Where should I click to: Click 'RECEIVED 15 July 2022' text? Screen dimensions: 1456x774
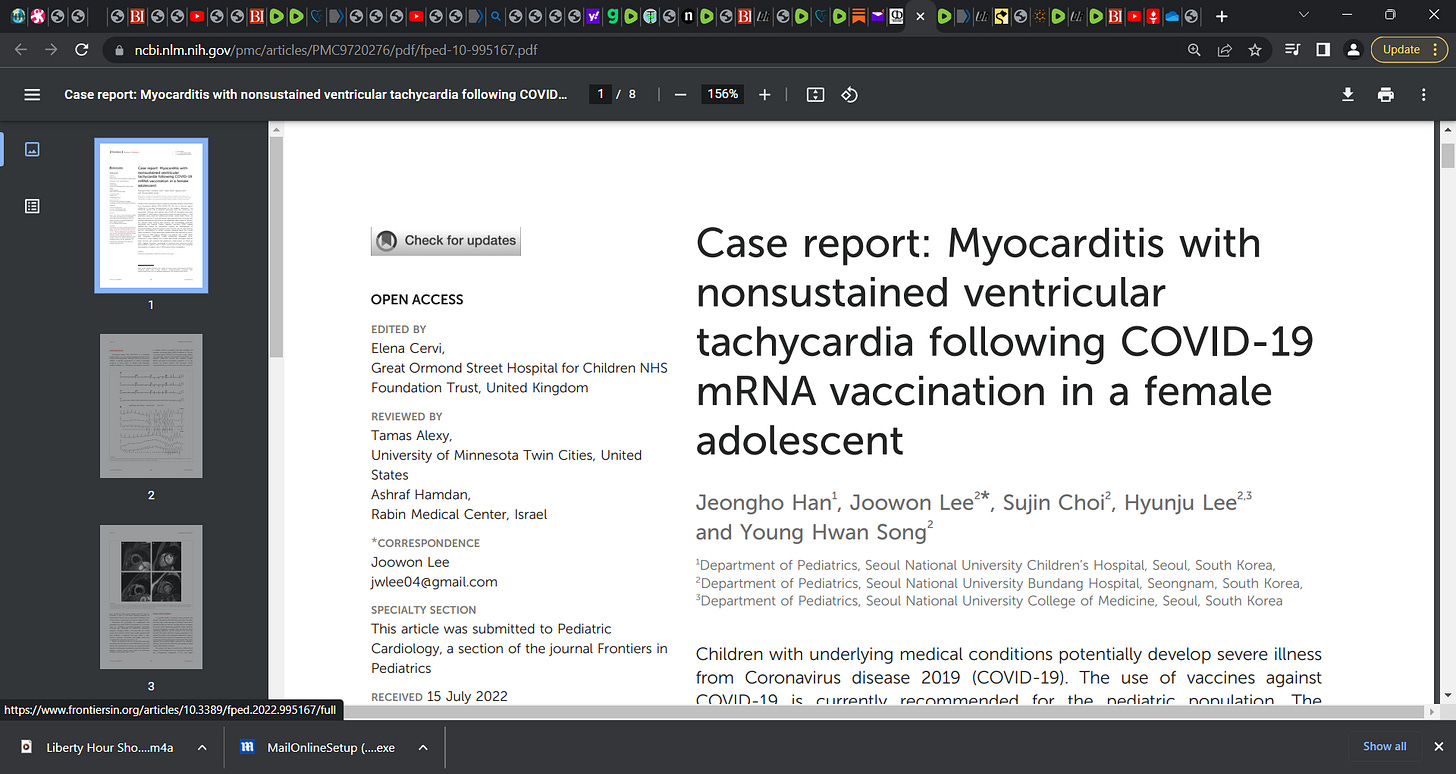439,696
